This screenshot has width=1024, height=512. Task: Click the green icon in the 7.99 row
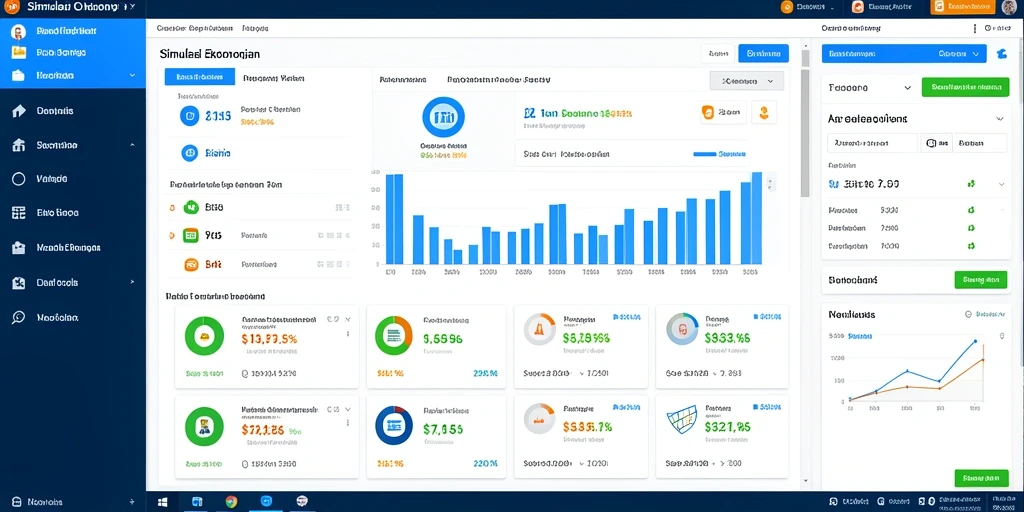coord(971,185)
